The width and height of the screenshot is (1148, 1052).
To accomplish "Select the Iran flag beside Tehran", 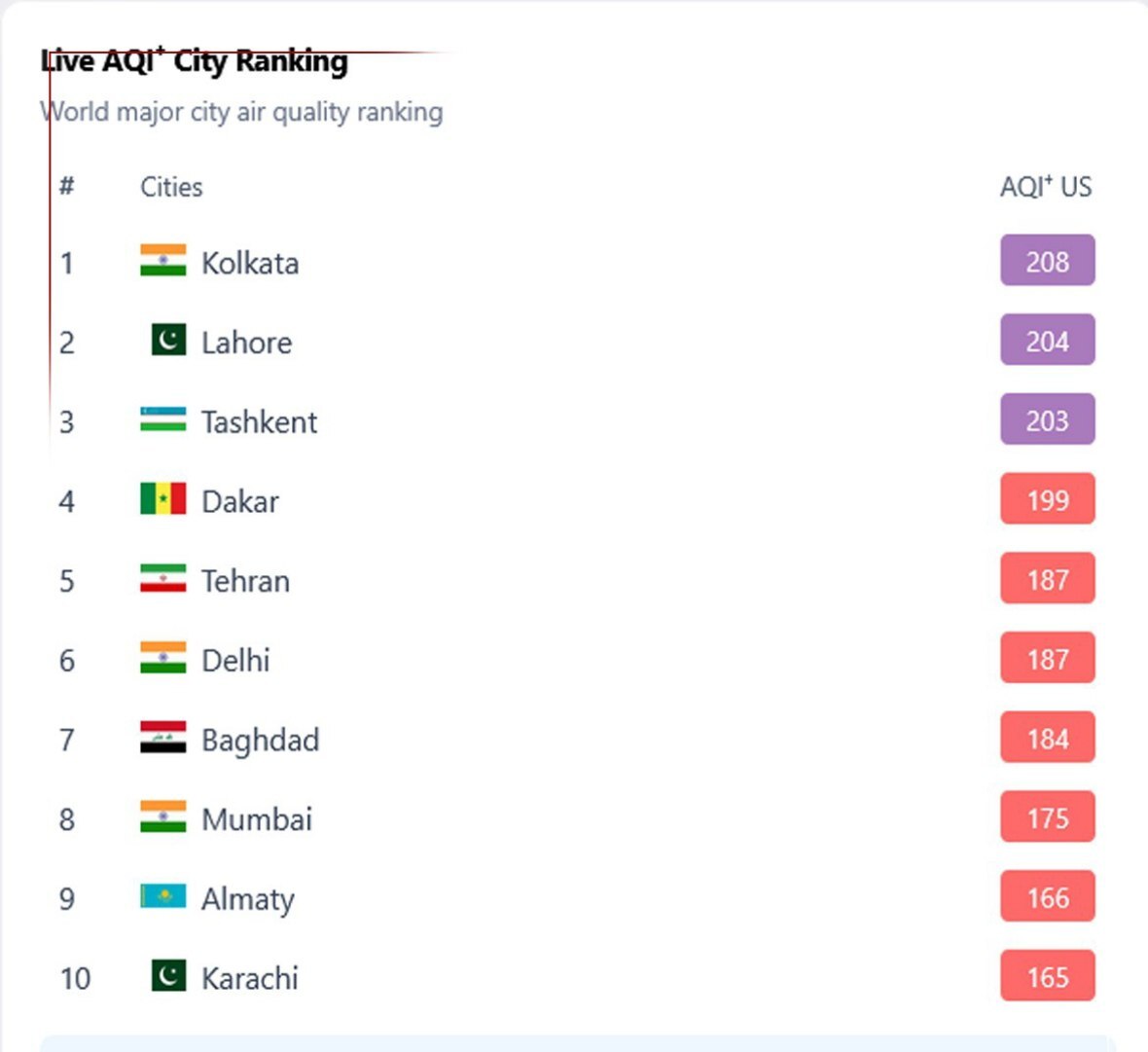I will tap(162, 579).
